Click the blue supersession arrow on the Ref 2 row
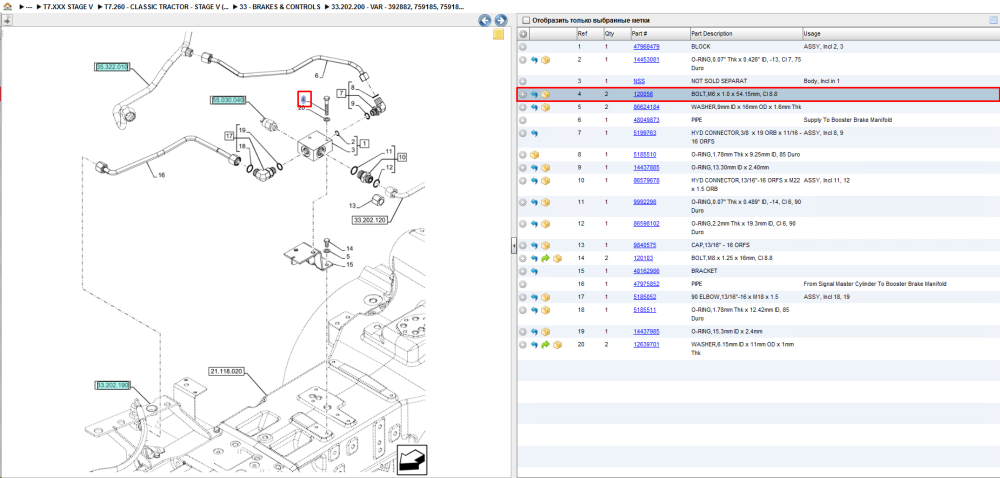Screen dimensions: 1000x478 (x=534, y=60)
